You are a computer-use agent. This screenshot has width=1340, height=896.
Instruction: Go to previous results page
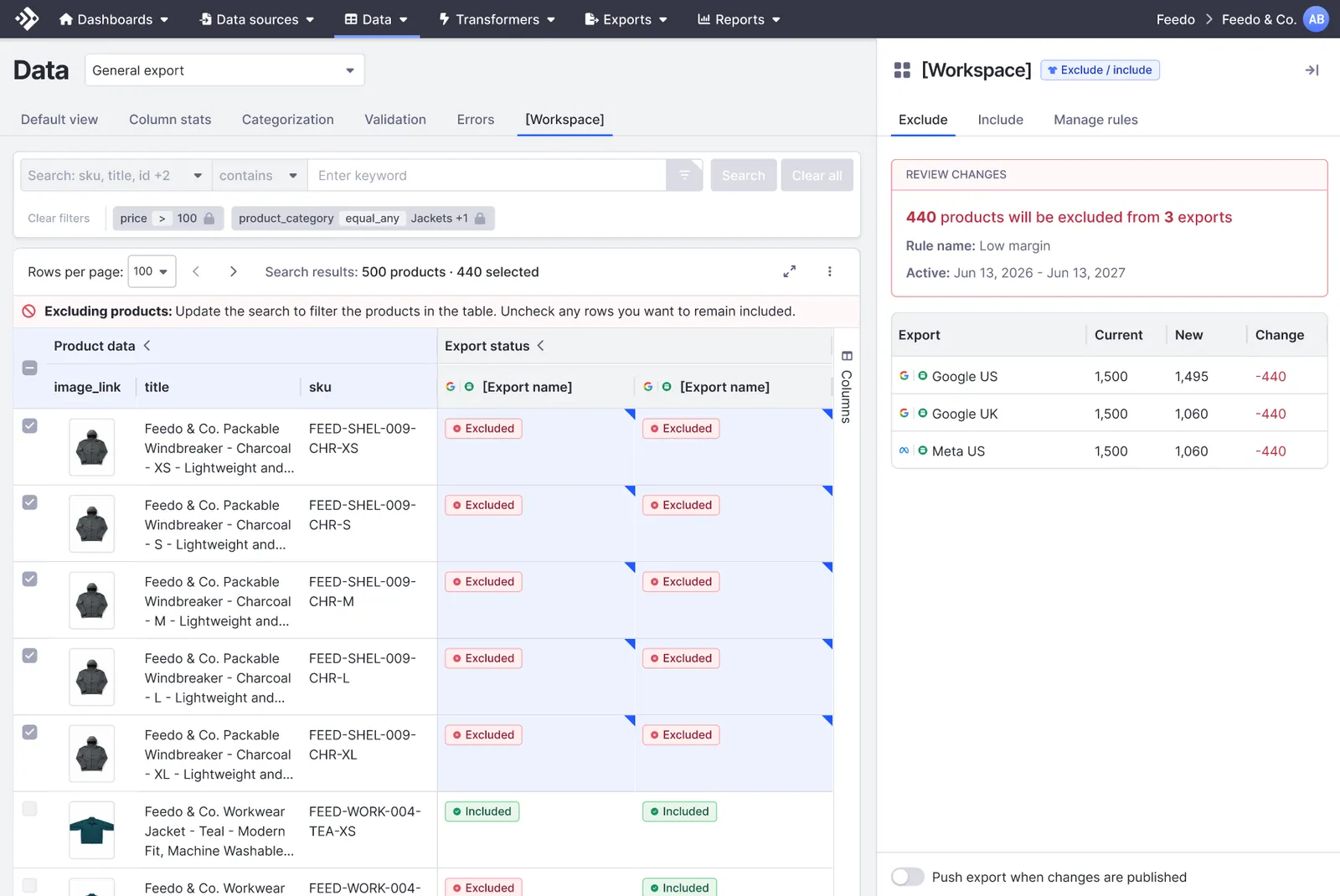tap(196, 271)
